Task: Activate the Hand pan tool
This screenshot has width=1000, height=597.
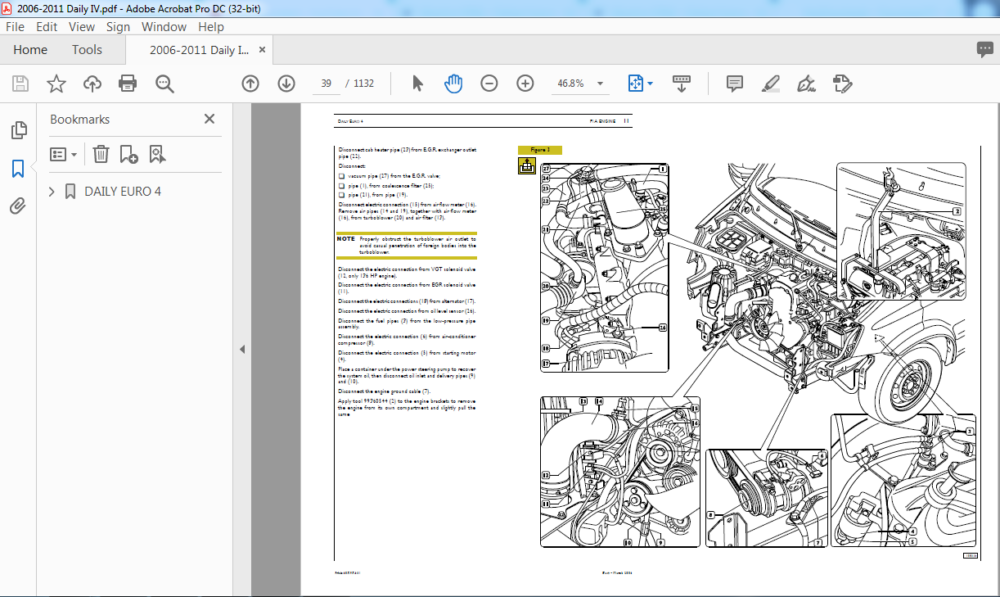Action: [453, 84]
